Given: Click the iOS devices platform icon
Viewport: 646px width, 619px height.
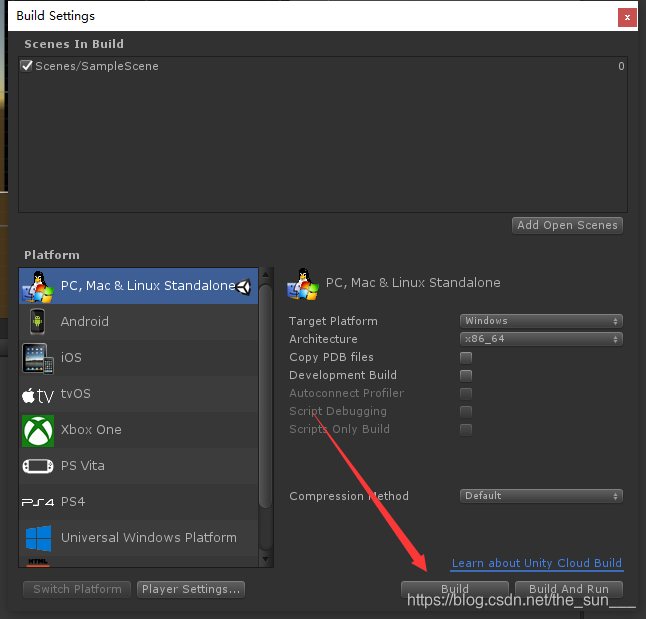Looking at the screenshot, I should coord(38,358).
